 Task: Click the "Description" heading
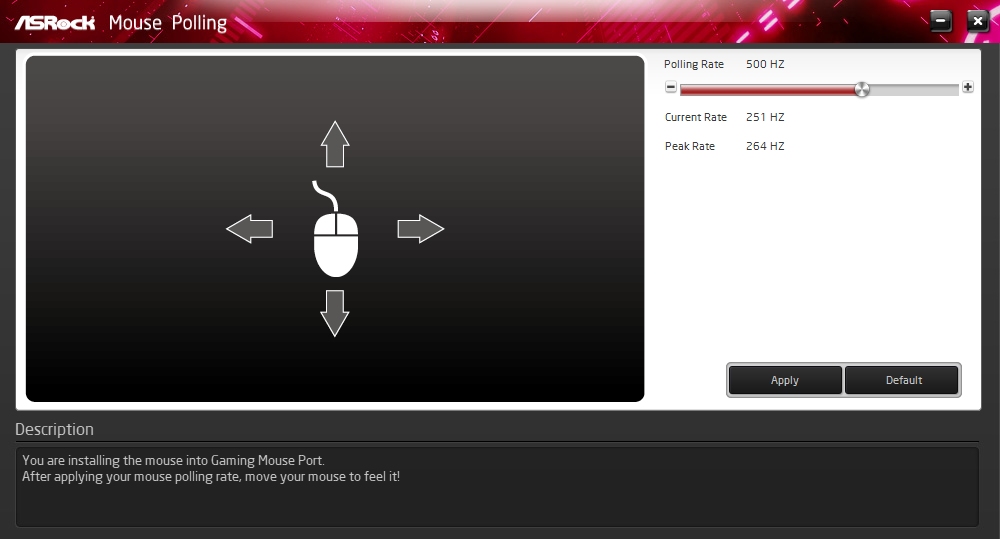(54, 429)
